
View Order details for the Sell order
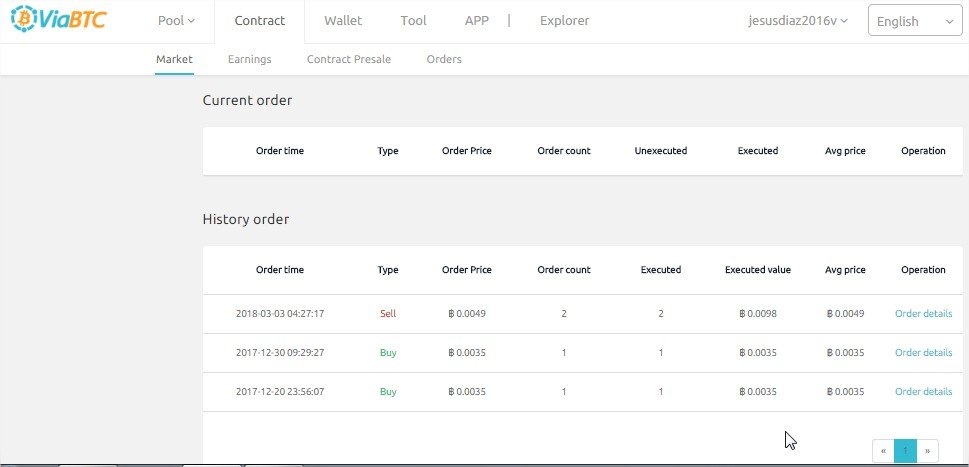coord(923,313)
